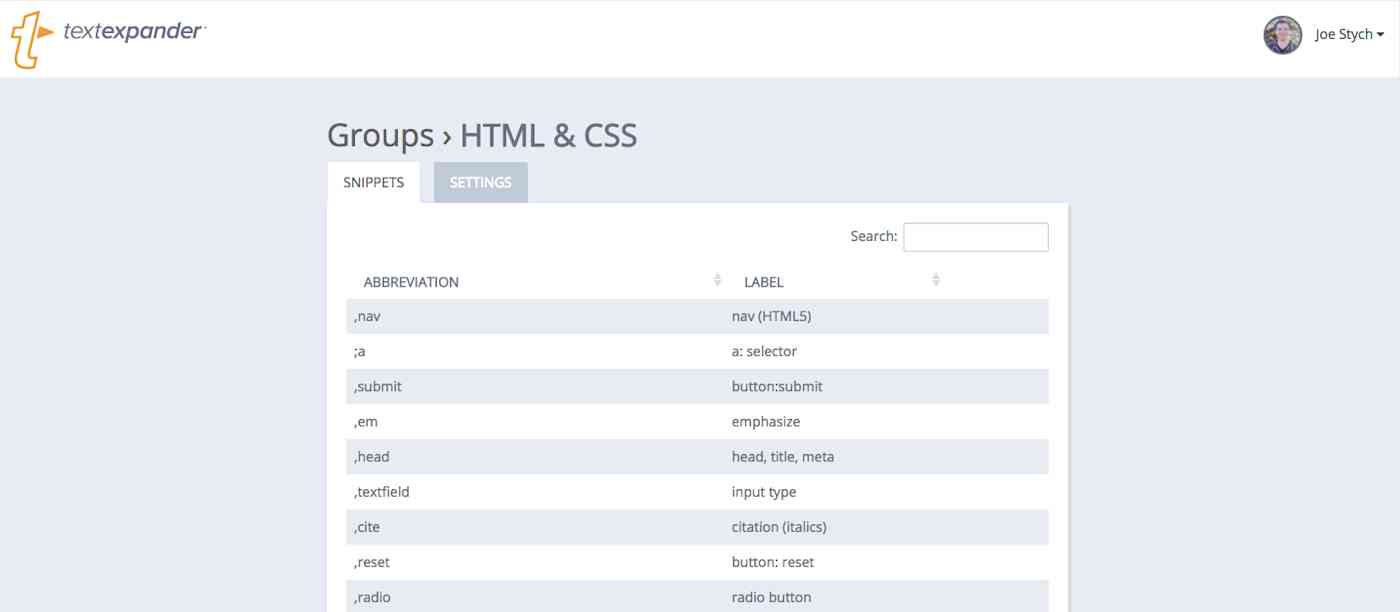This screenshot has height=612, width=1400.
Task: Switch to the SETTINGS tab
Action: pos(481,182)
